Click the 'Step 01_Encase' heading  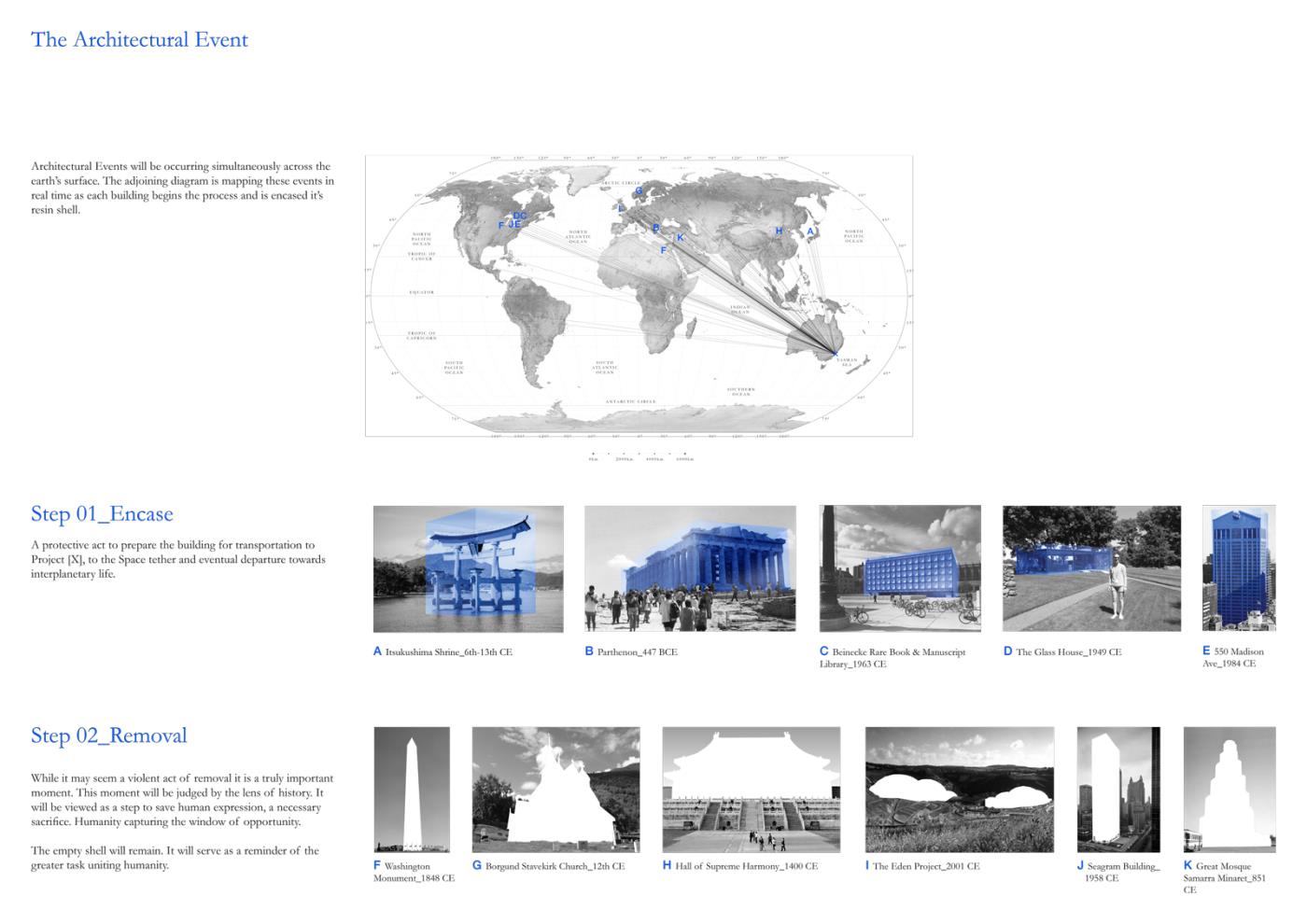102,513
